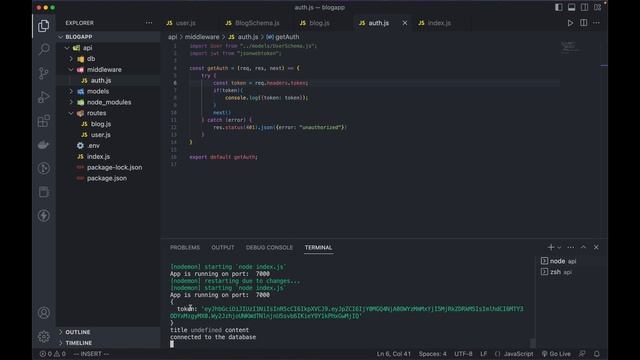Open the Search view icon
The image size is (640, 360).
[x=44, y=49]
